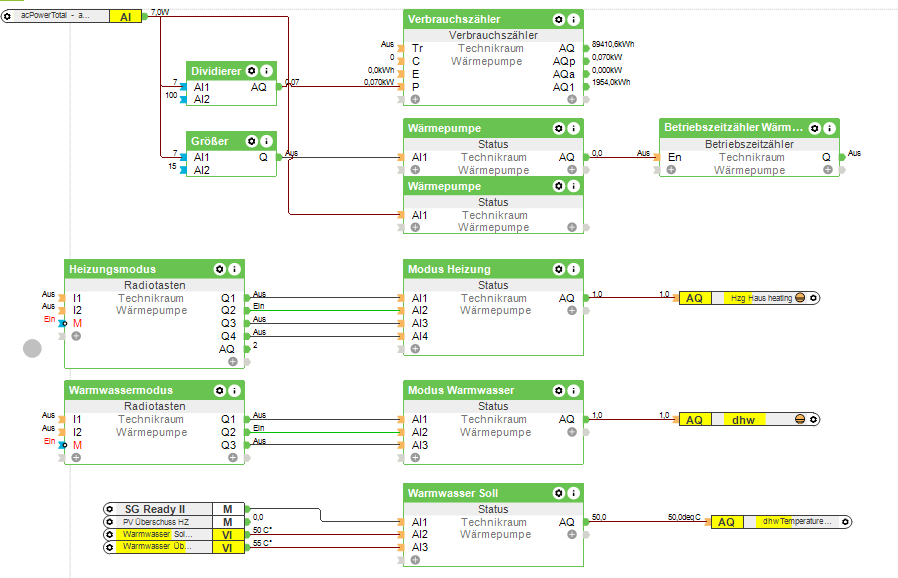Show info for Modus Warmwasser block

click(x=573, y=391)
